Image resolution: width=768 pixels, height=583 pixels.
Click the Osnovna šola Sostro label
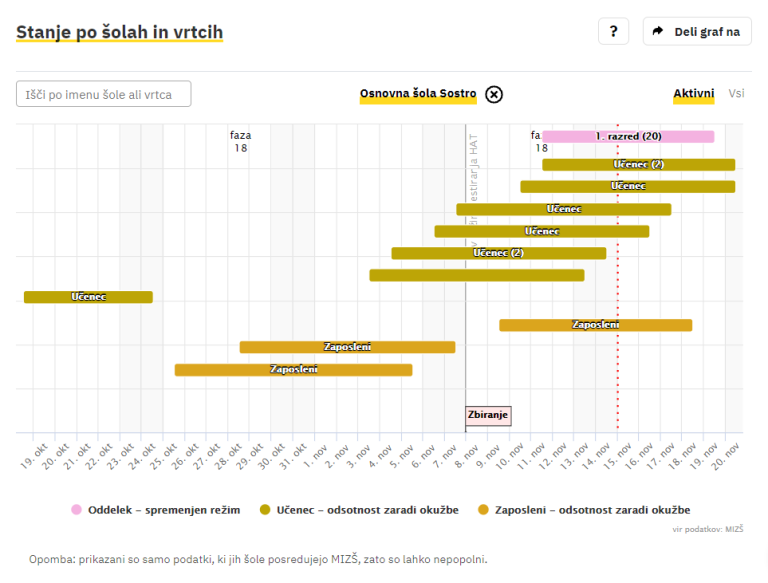coord(418,94)
